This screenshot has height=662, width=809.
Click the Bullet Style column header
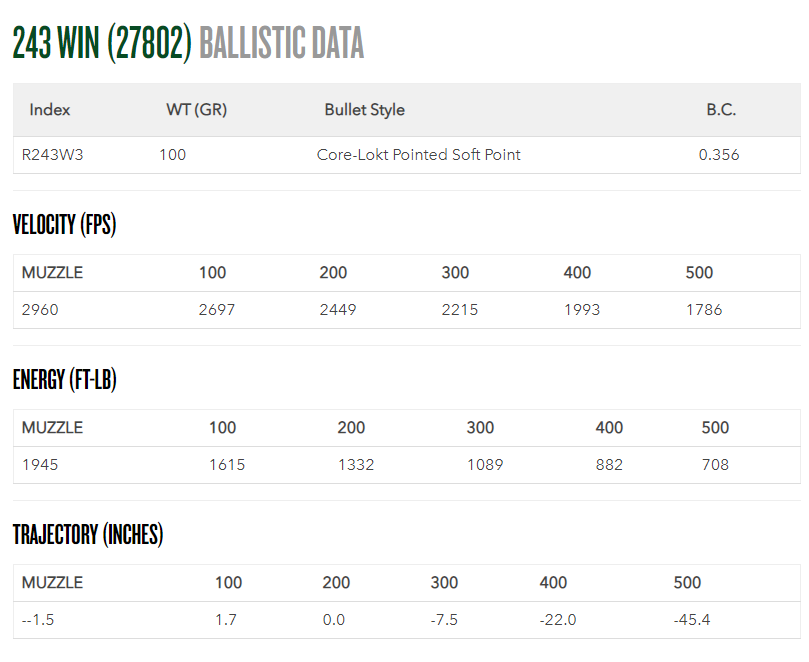(364, 110)
